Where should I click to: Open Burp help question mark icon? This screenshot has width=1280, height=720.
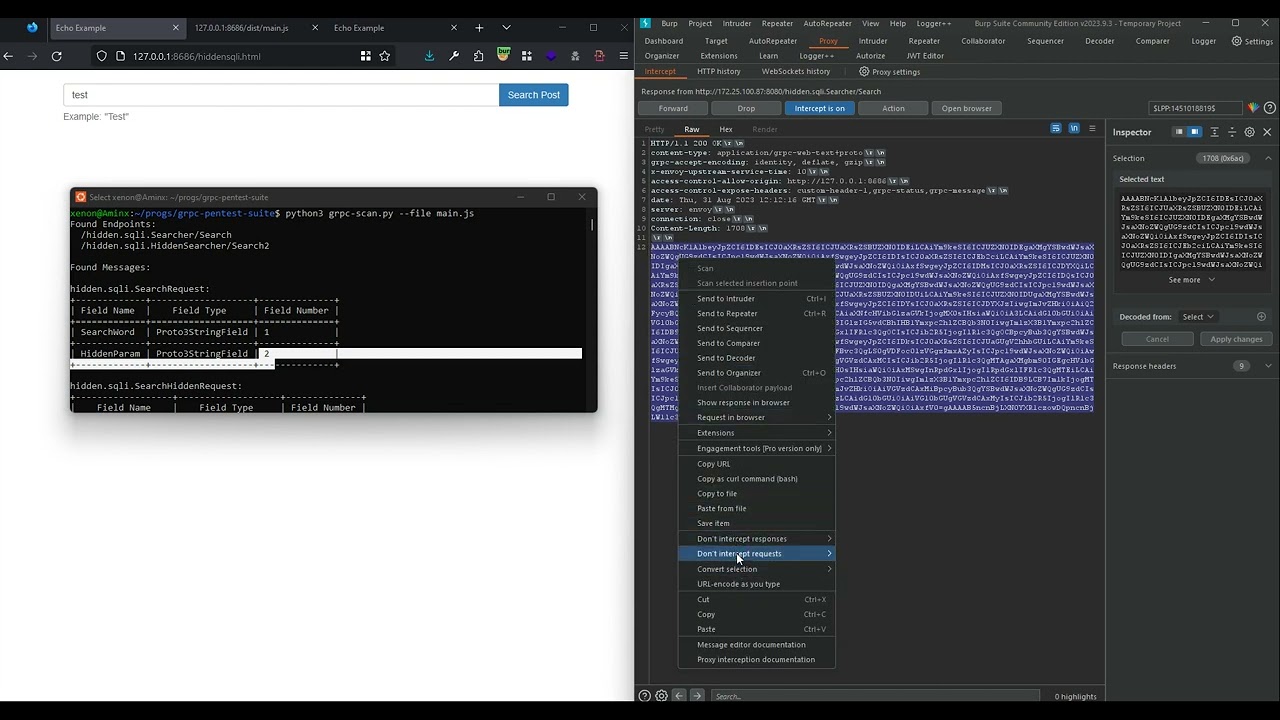click(1270, 108)
